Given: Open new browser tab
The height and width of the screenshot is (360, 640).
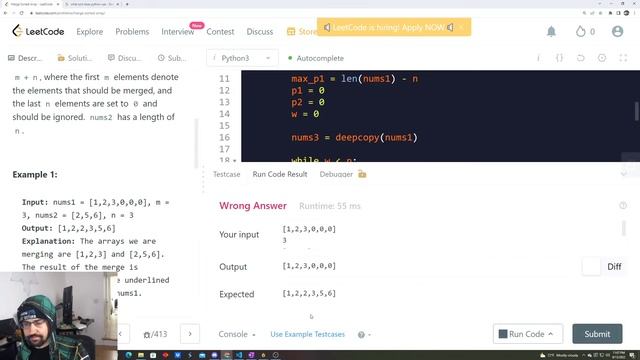Looking at the screenshot, I should pyautogui.click(x=127, y=4).
